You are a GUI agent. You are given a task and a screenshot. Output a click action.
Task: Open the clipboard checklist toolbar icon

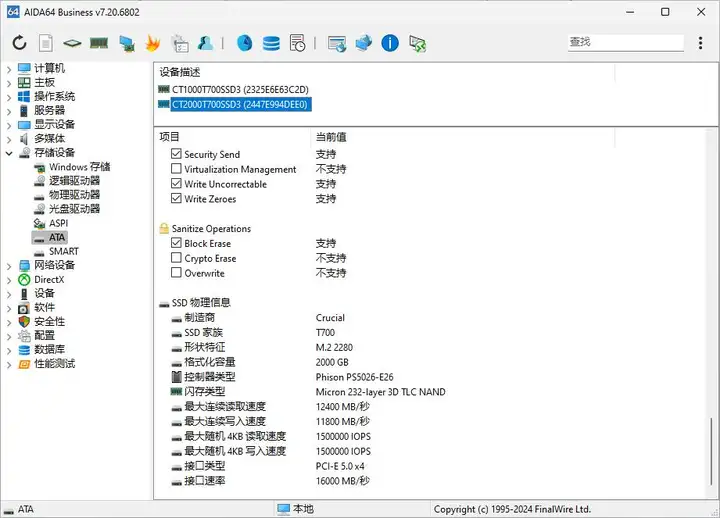(180, 43)
